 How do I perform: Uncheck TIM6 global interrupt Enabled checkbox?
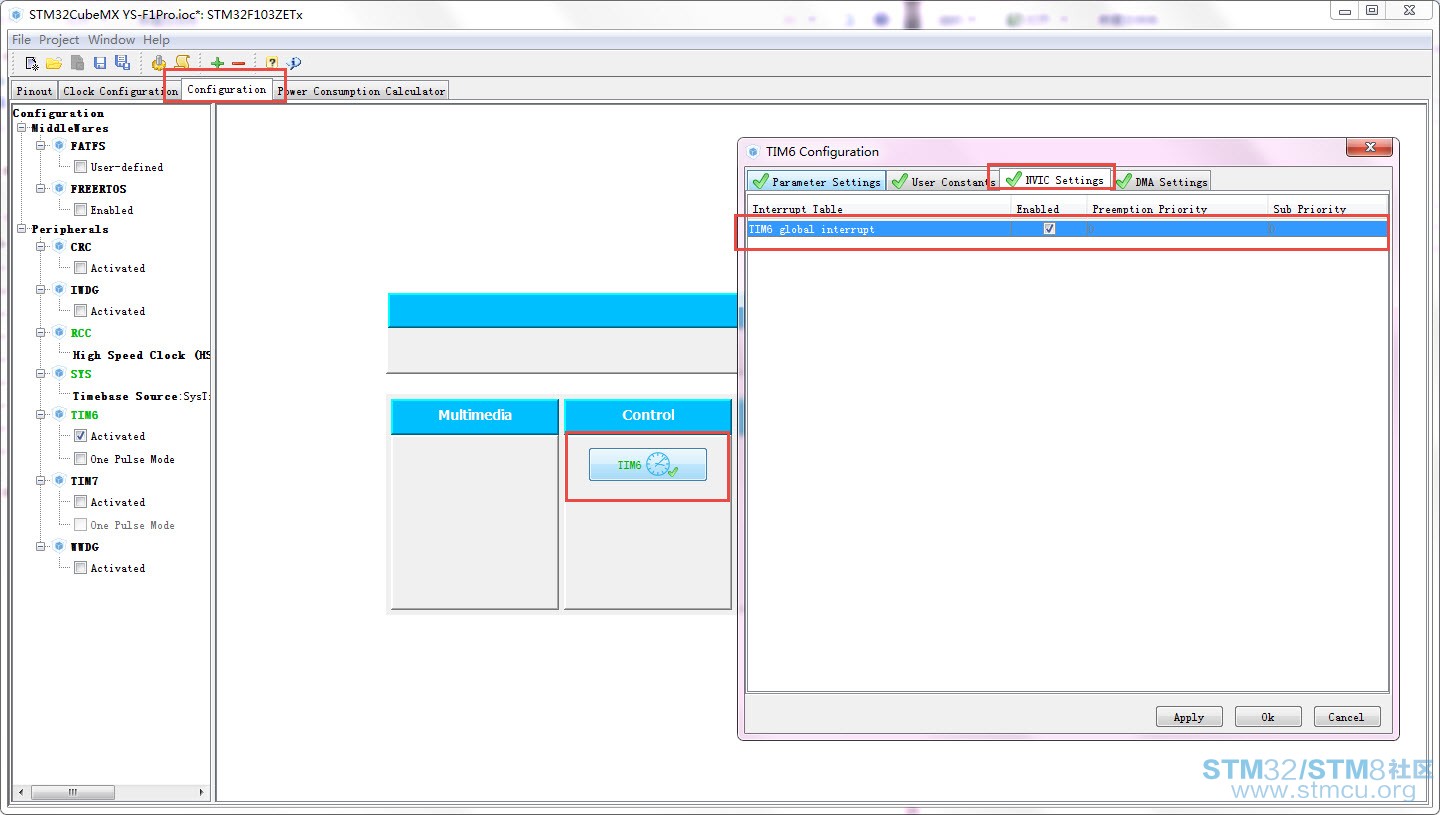[x=1049, y=229]
